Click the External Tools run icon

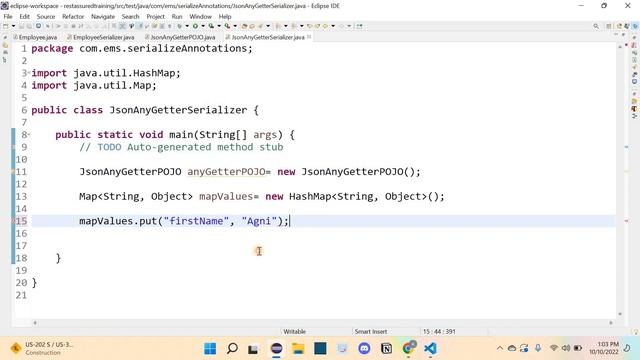click(227, 26)
